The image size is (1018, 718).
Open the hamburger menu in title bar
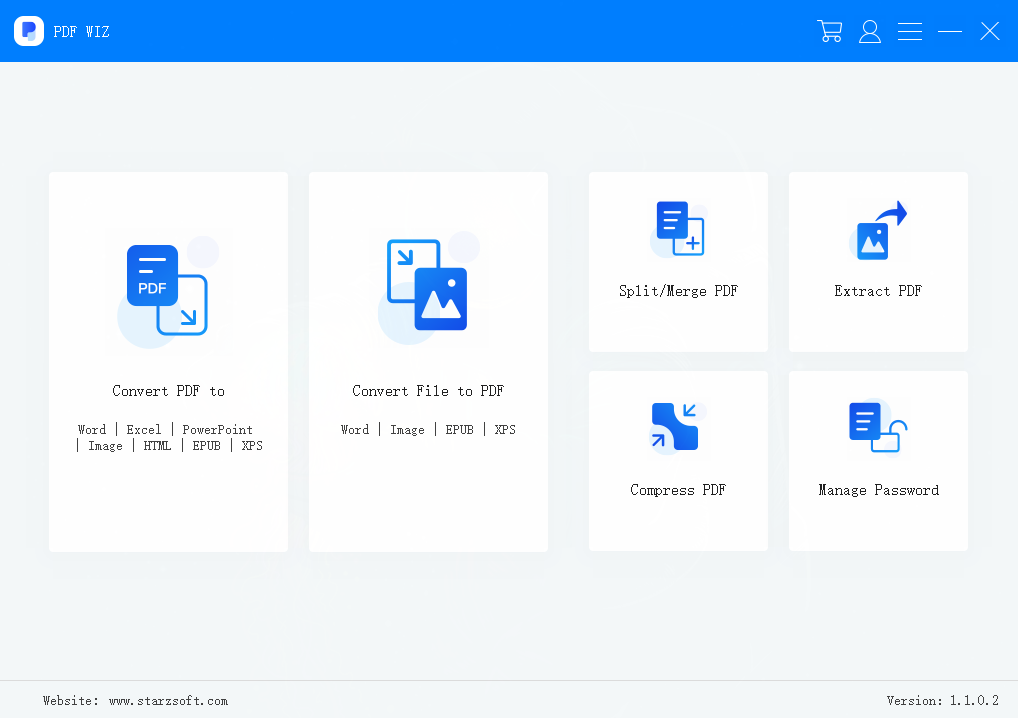(910, 31)
